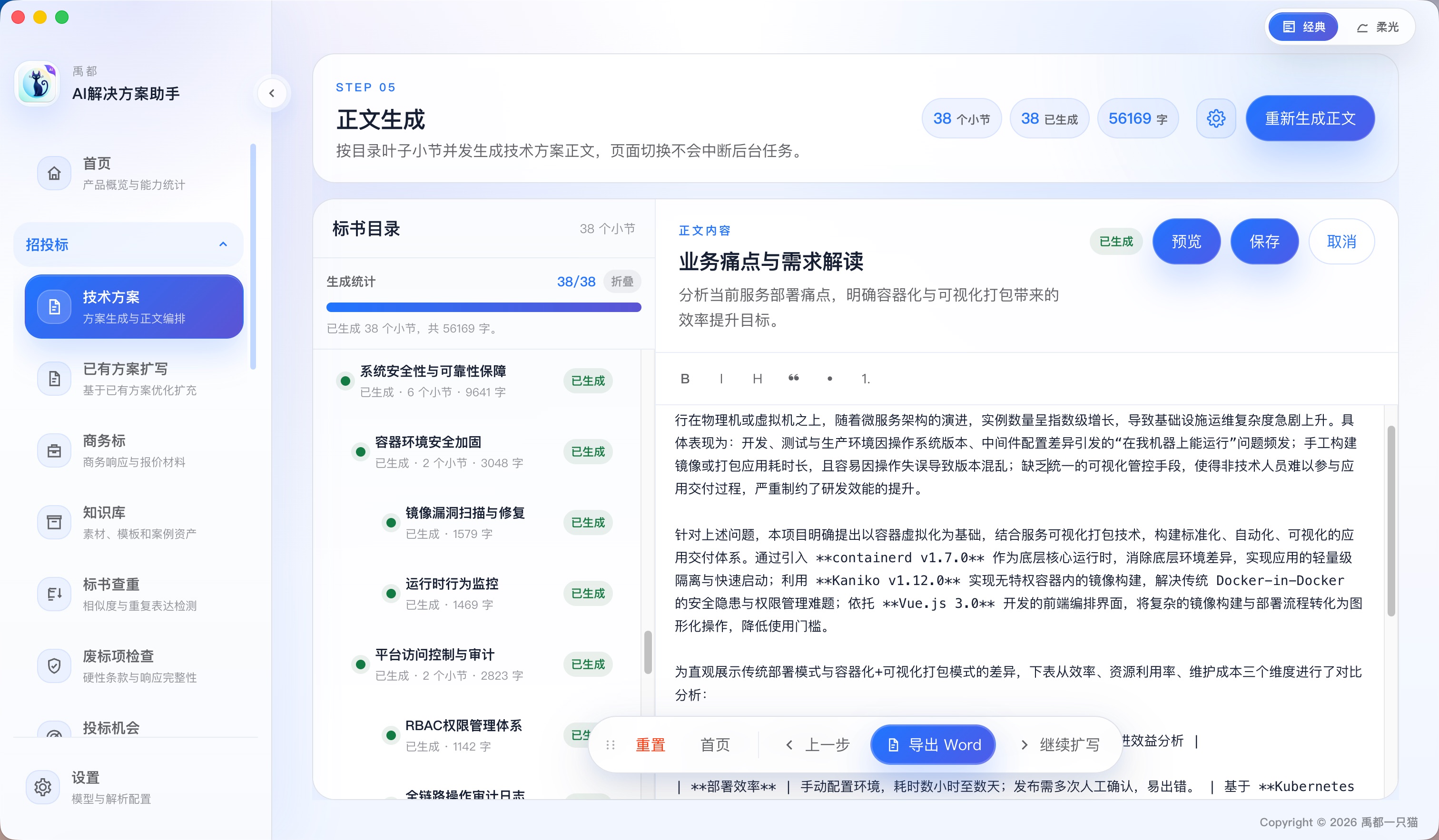
Task: Collapse the 招投标 menu group
Action: [128, 244]
